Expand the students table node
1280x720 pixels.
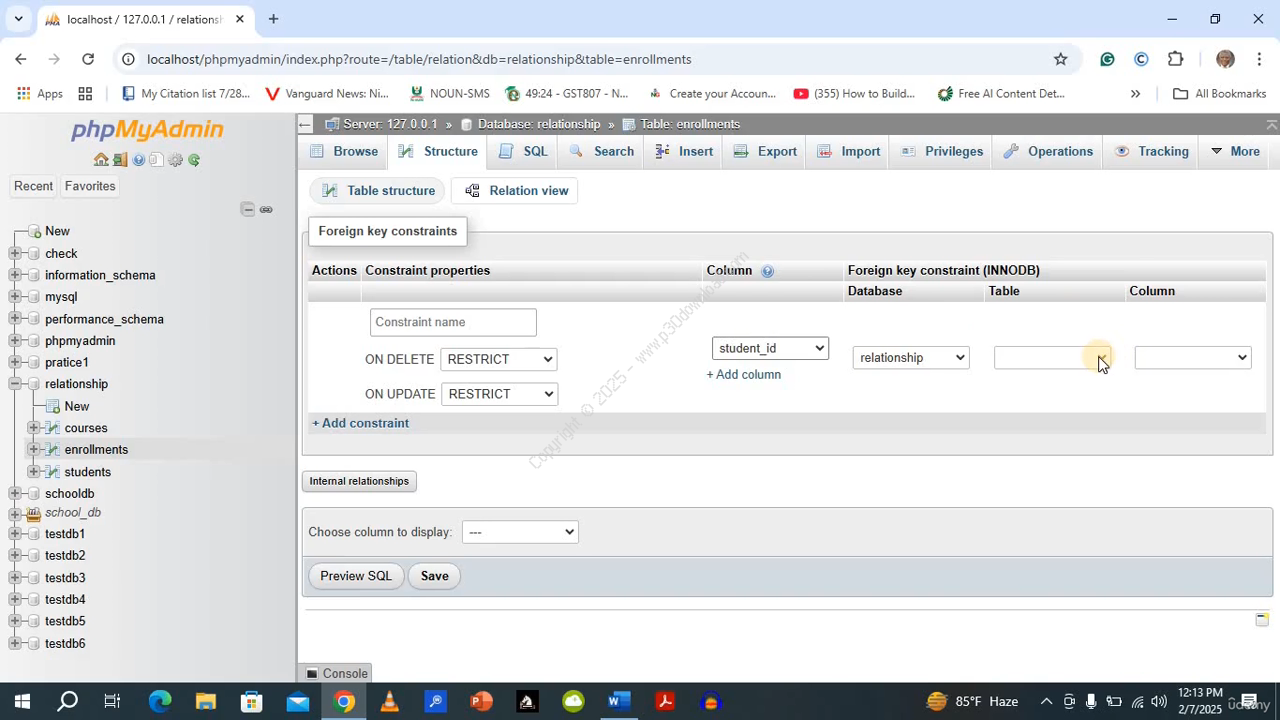tap(34, 472)
